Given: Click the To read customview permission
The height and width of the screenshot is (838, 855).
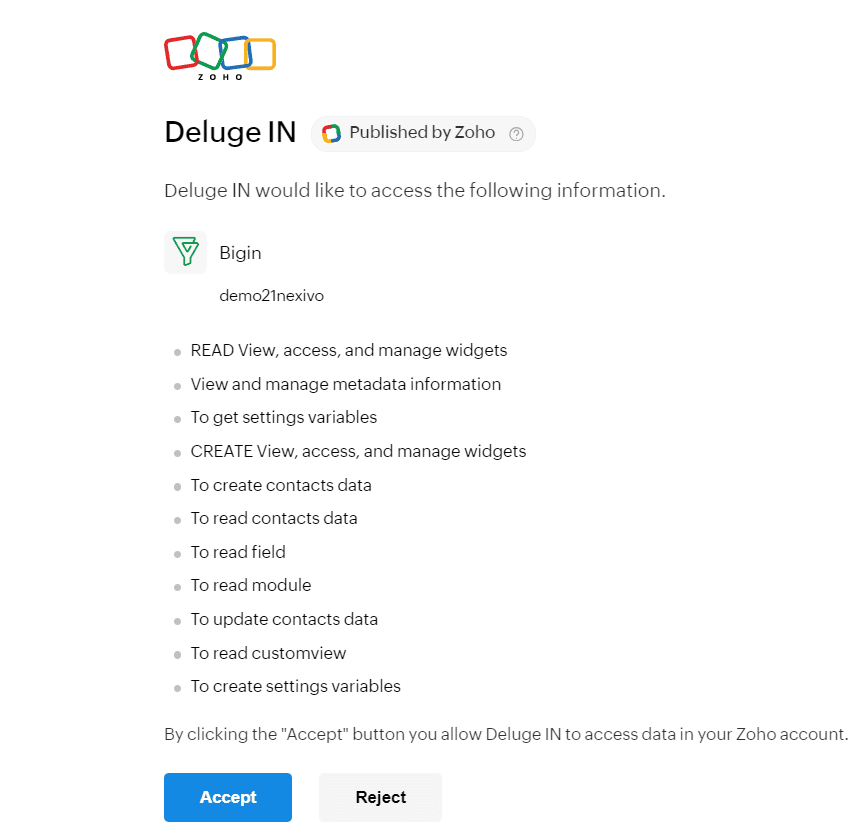Looking at the screenshot, I should (268, 653).
